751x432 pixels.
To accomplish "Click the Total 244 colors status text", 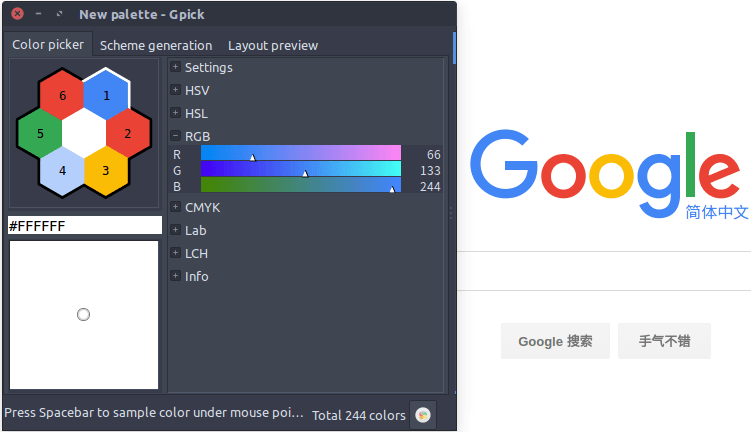I will coord(359,415).
